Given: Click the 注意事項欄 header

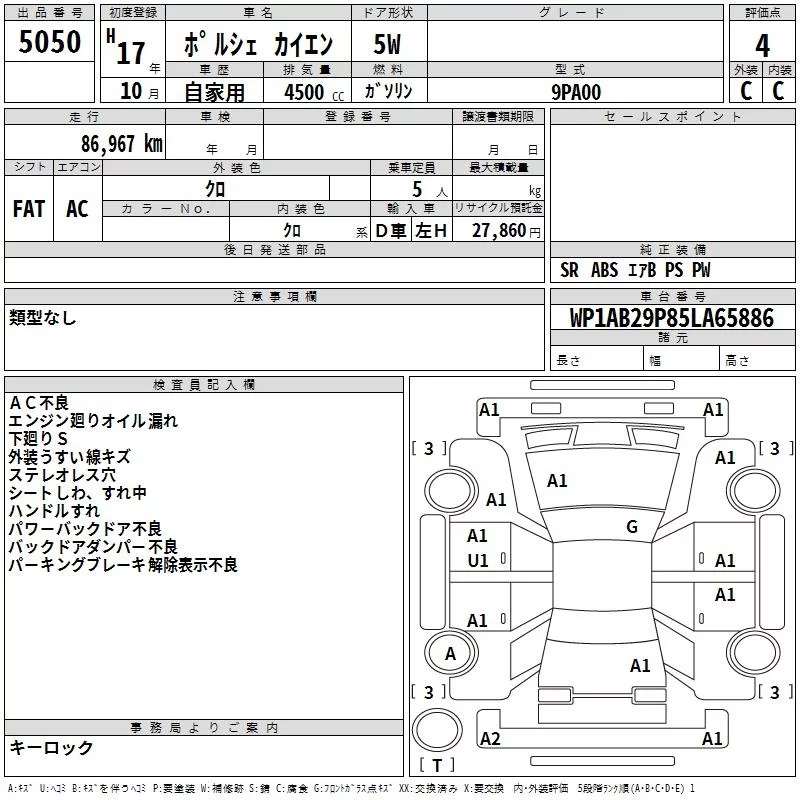Looking at the screenshot, I should (x=274, y=296).
